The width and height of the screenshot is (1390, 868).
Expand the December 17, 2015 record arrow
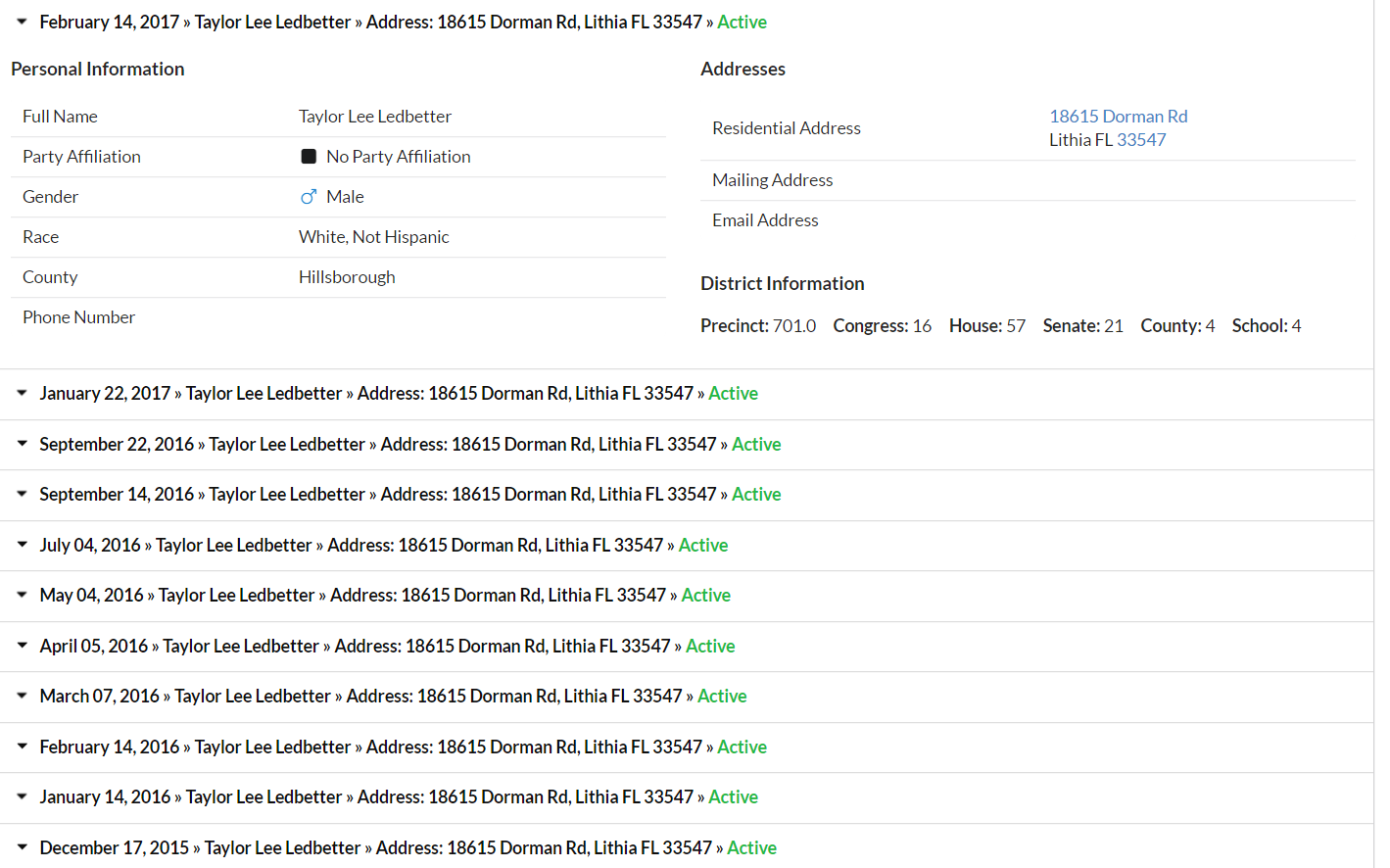[22, 847]
